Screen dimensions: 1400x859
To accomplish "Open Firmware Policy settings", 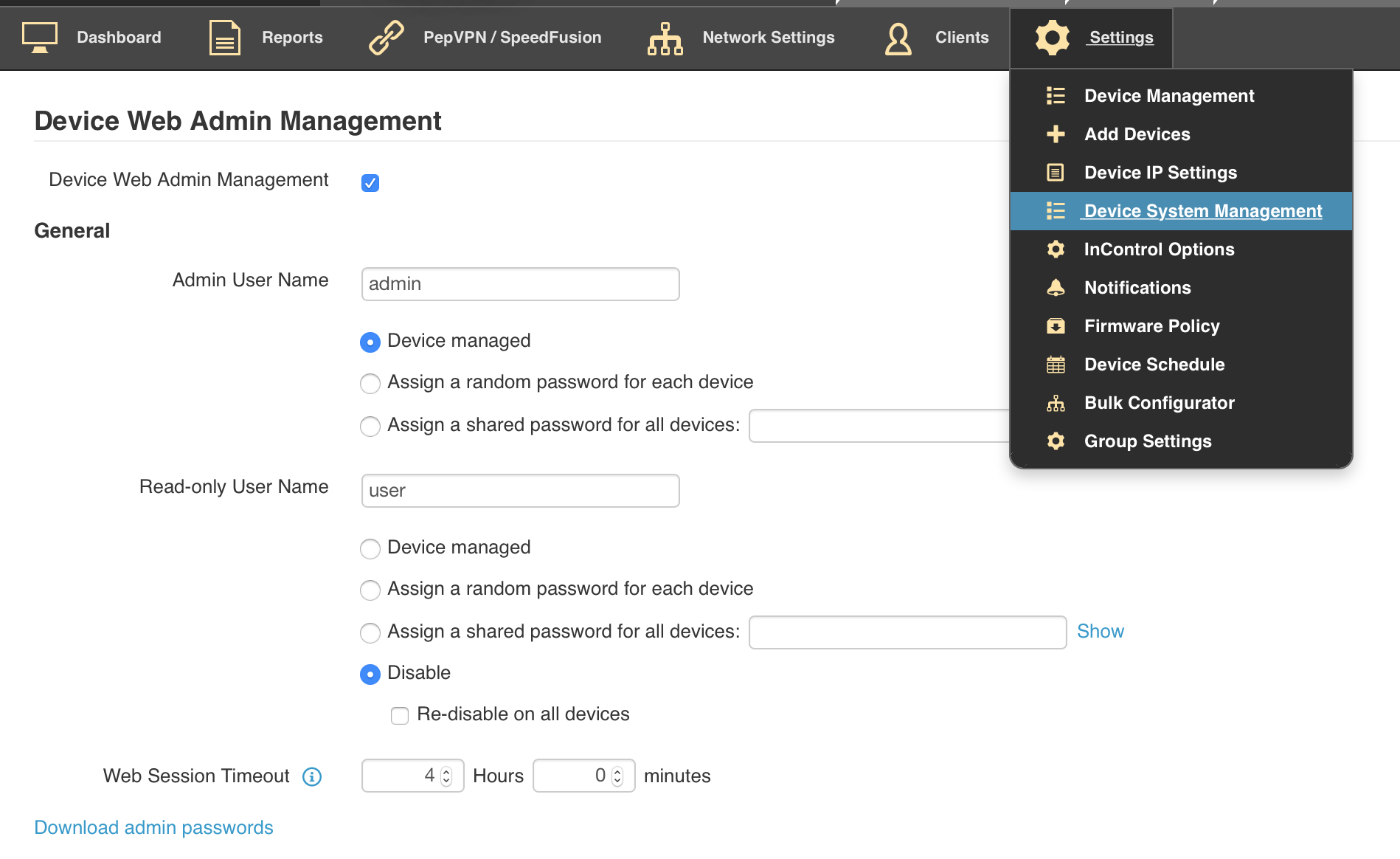I will coord(1151,325).
